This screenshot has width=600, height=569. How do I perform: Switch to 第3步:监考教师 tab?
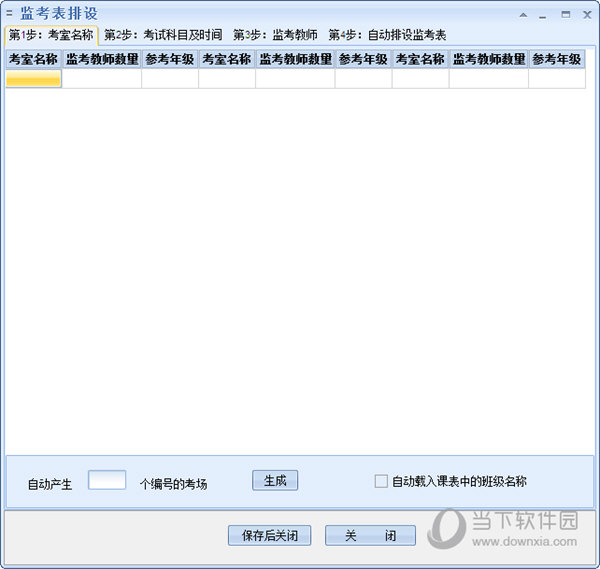[275, 35]
